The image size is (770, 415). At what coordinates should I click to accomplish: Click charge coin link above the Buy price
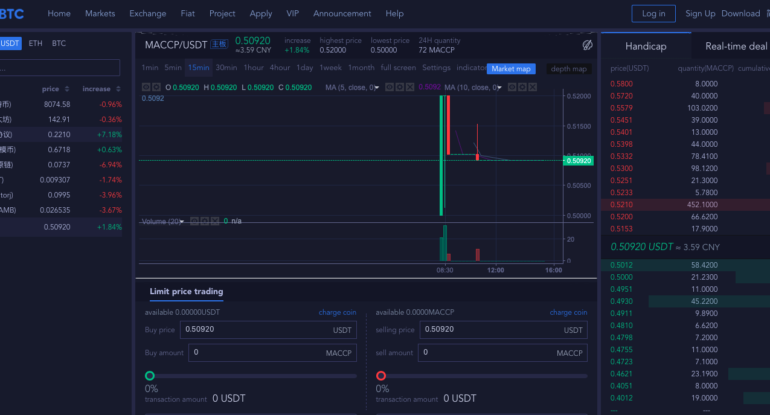coord(337,313)
